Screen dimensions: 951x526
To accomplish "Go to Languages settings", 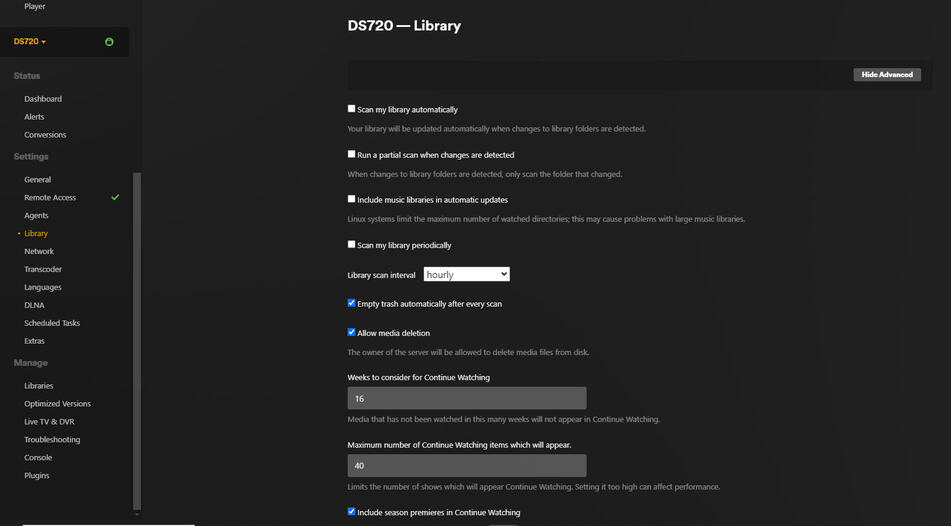I will (x=42, y=287).
